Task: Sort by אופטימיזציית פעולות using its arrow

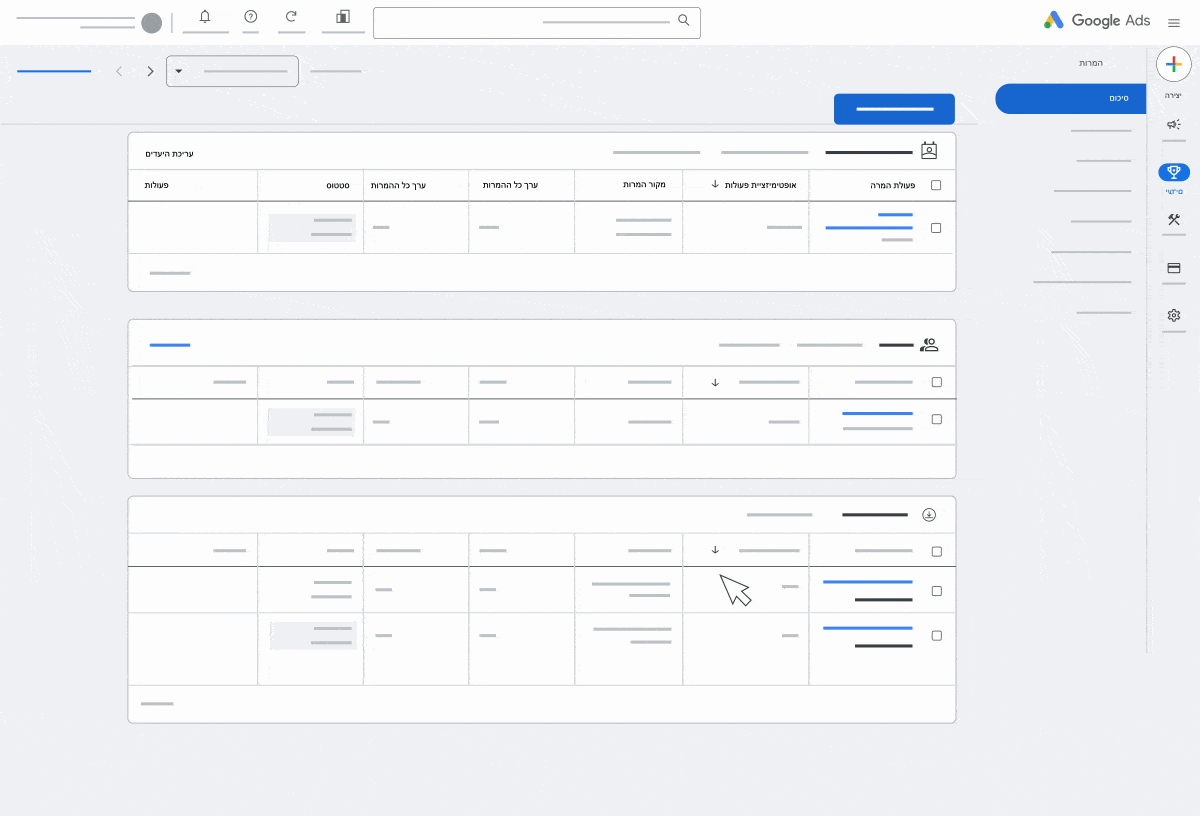Action: point(715,185)
